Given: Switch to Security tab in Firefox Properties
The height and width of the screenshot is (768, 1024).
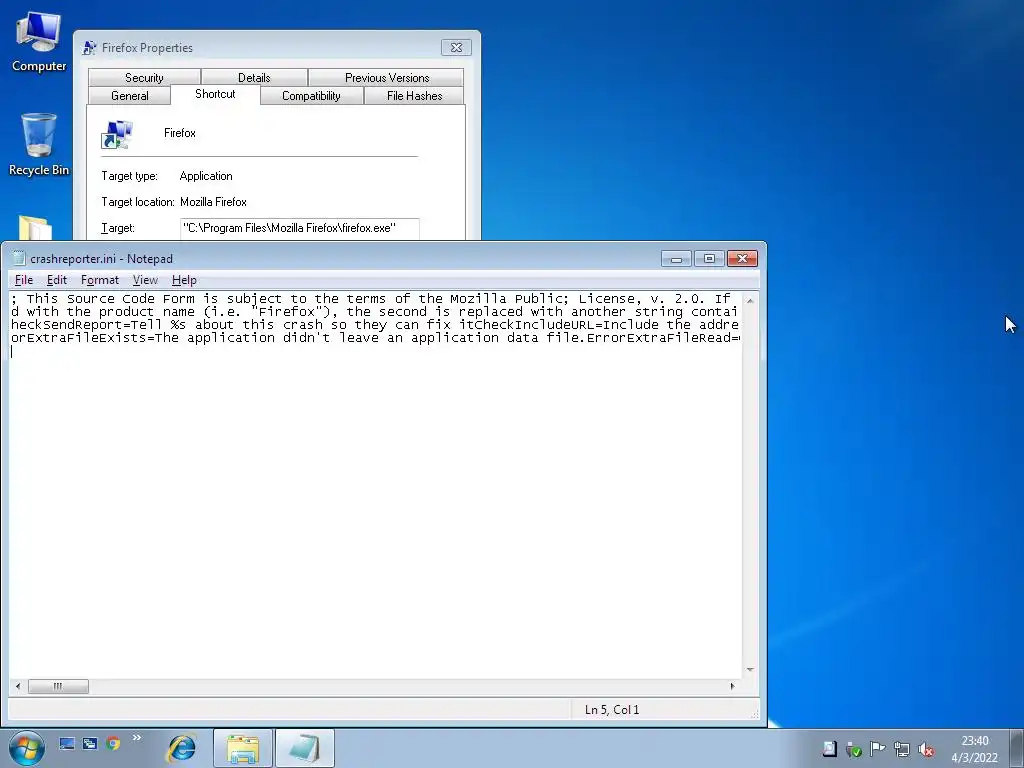Looking at the screenshot, I should click(x=144, y=78).
